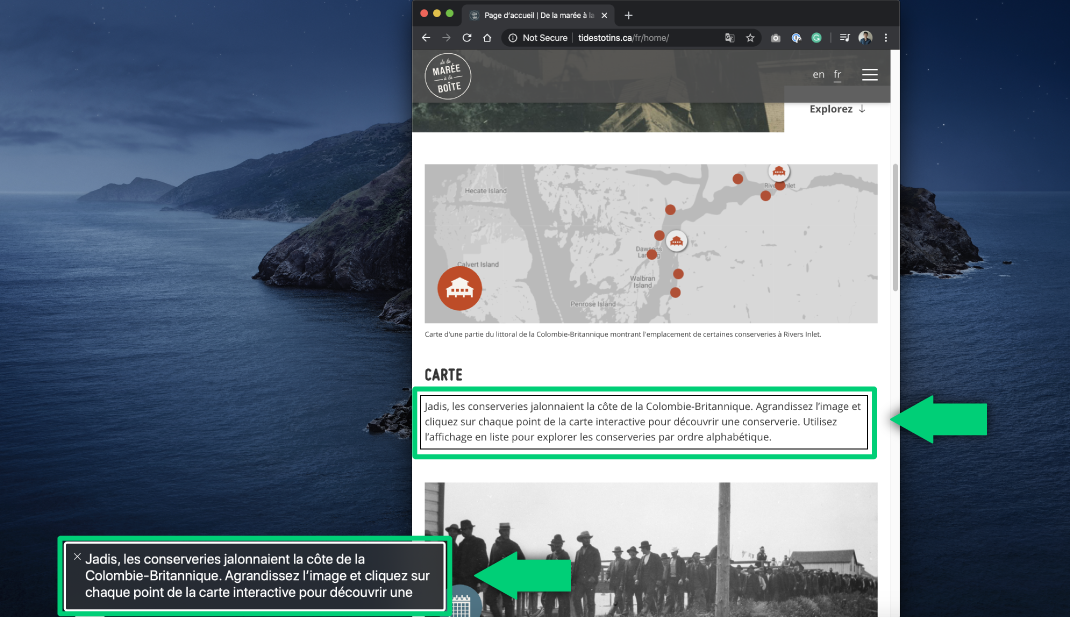1070x617 pixels.
Task: Click the browser forward arrow
Action: 446,38
